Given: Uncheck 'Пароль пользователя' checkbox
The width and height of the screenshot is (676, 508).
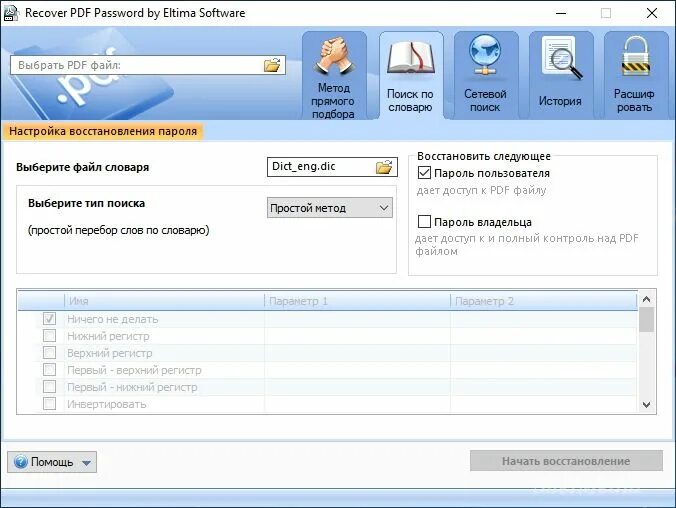Looking at the screenshot, I should point(424,173).
